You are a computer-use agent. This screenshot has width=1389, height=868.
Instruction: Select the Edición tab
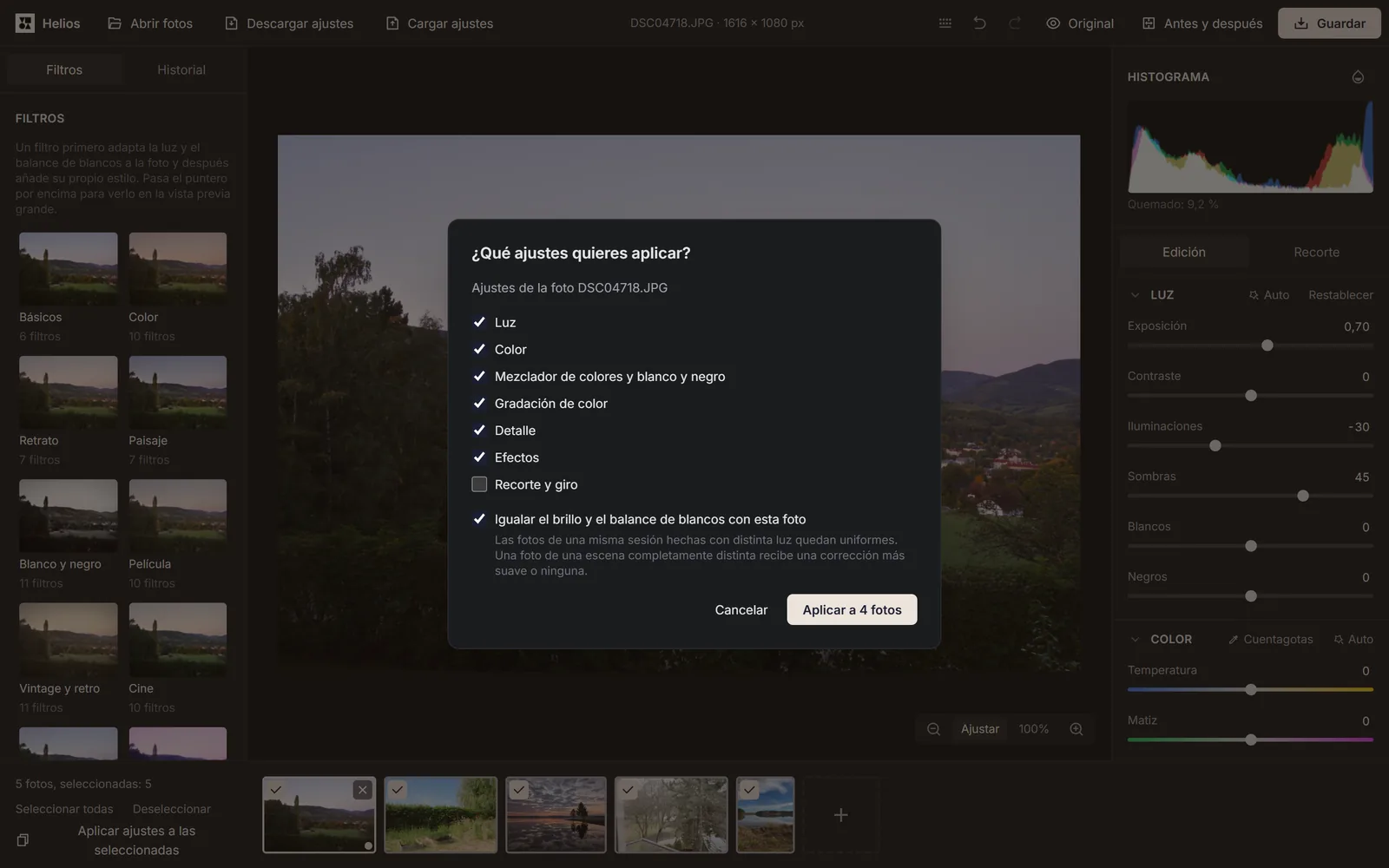click(1184, 253)
